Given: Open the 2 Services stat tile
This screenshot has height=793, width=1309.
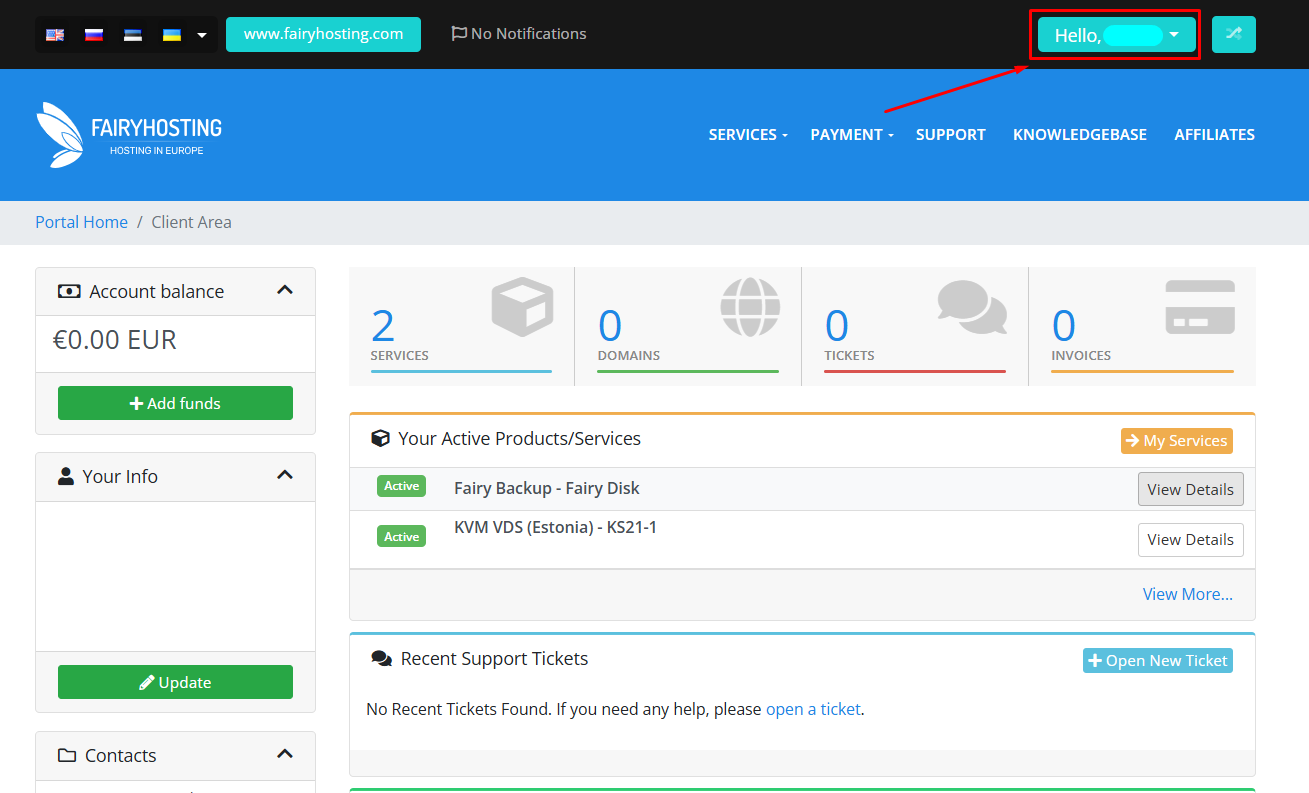Looking at the screenshot, I should pos(461,326).
